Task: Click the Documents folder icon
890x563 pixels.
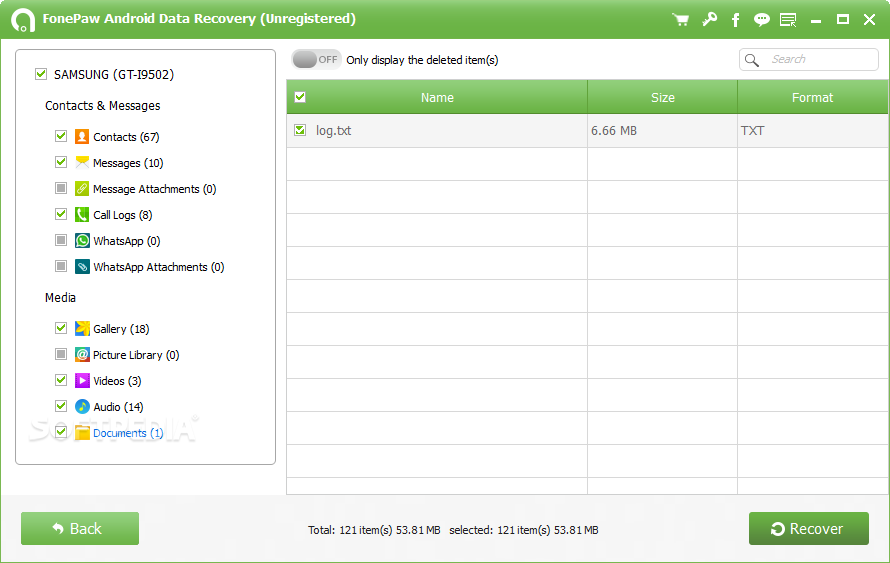Action: pos(82,432)
